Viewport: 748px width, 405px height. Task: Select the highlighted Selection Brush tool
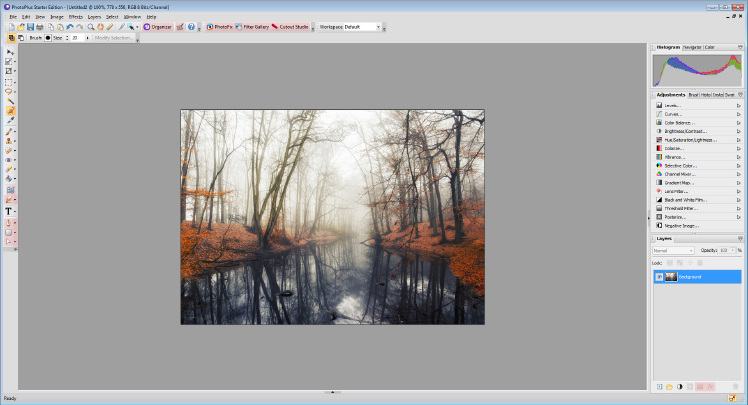10,111
